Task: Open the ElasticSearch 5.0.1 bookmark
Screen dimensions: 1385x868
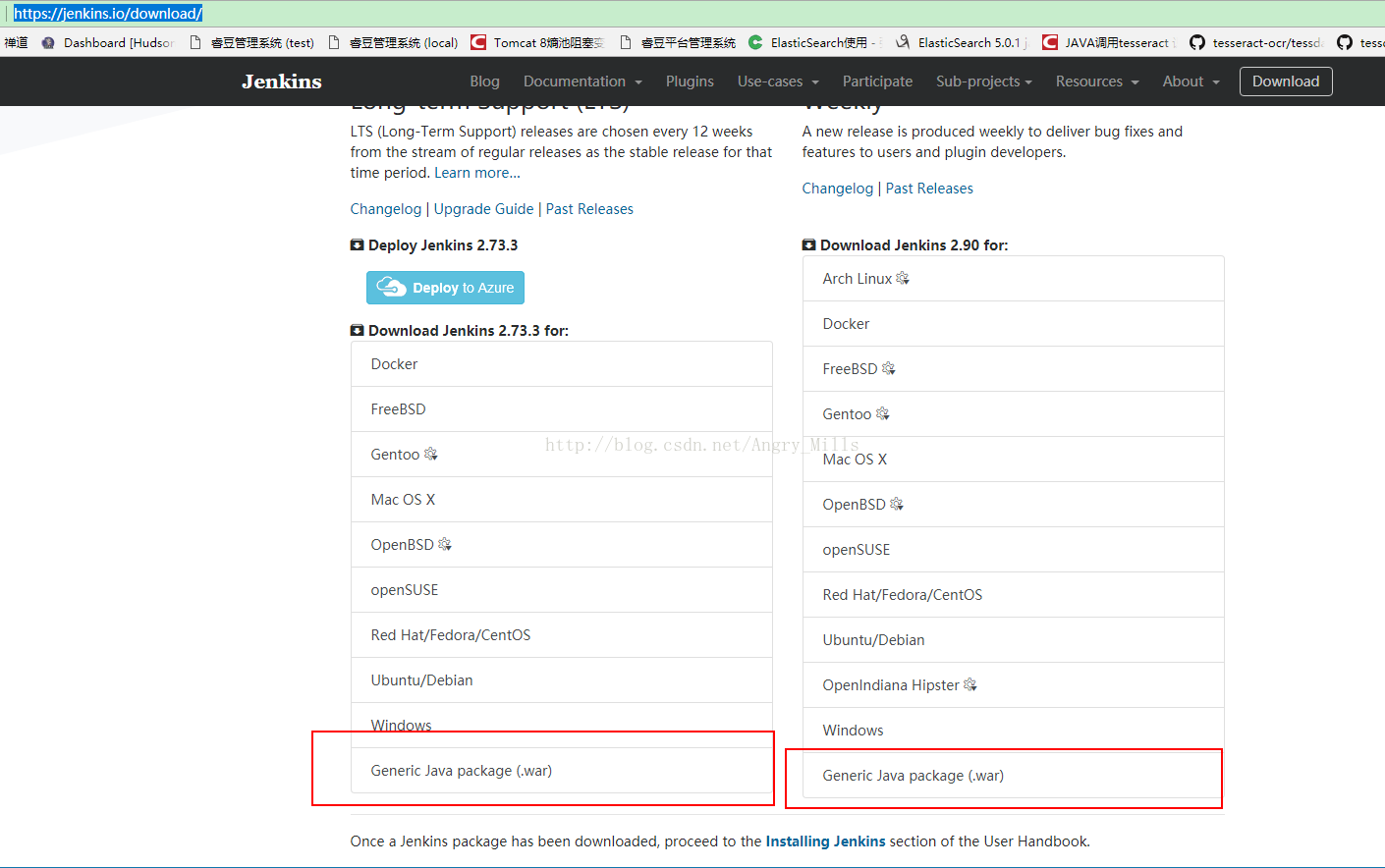Action: click(x=962, y=42)
